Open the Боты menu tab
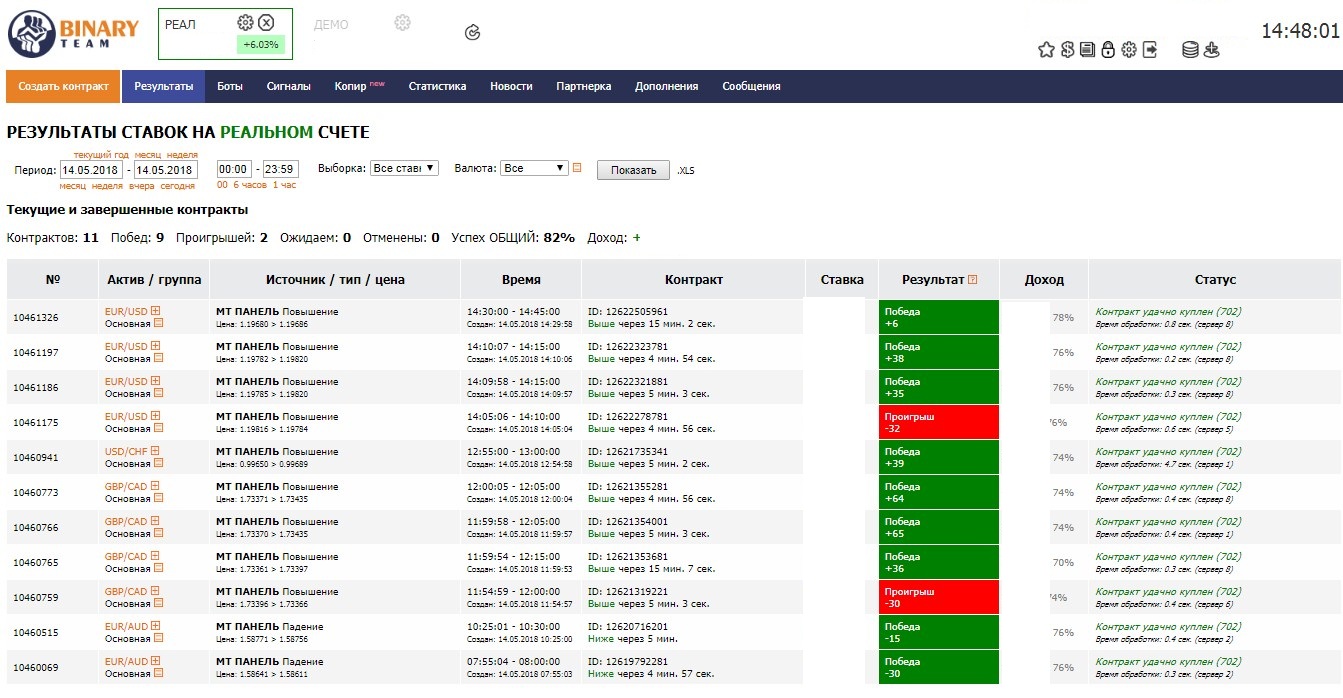Image resolution: width=1343 pixels, height=698 pixels. point(230,86)
